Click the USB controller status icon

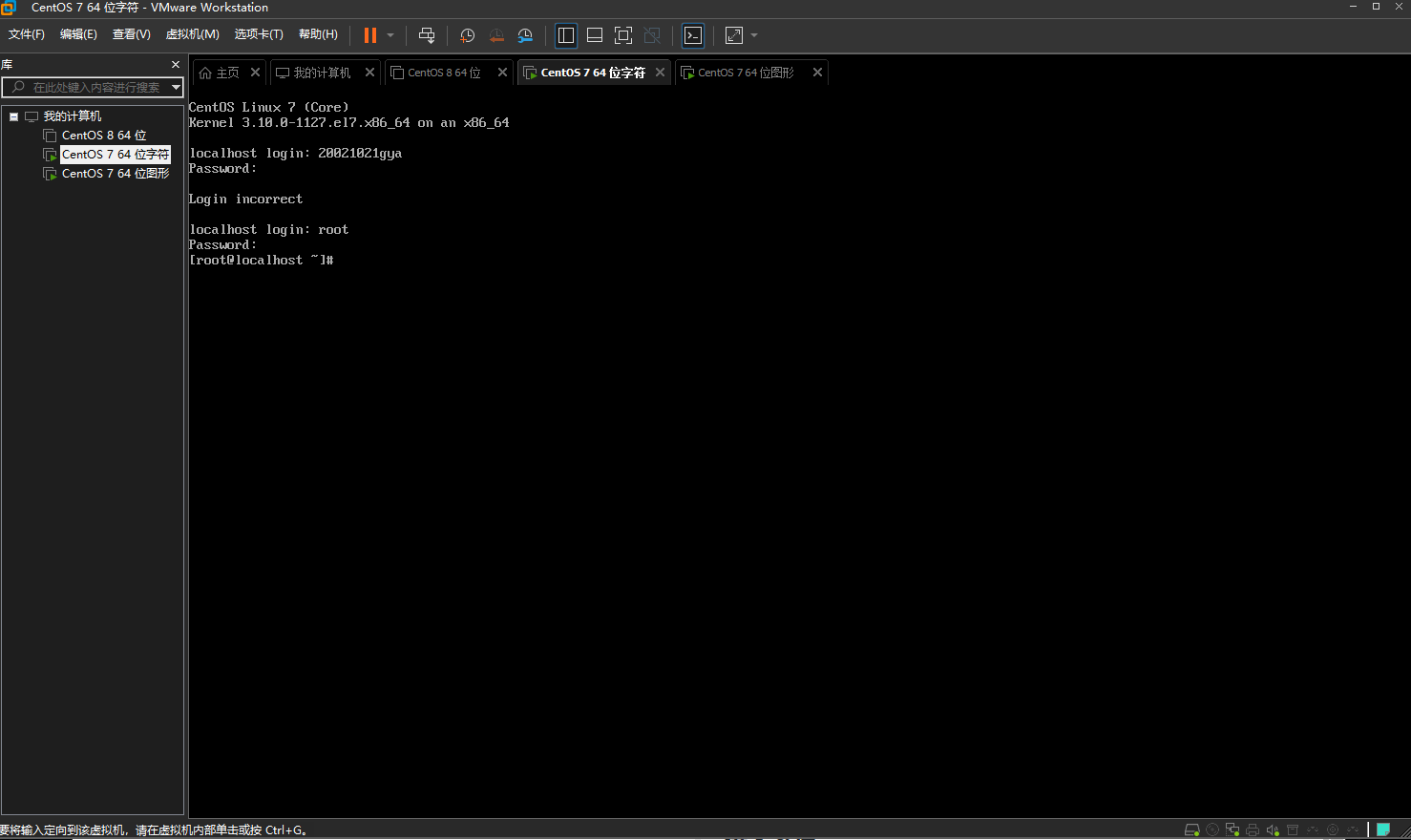[1293, 830]
